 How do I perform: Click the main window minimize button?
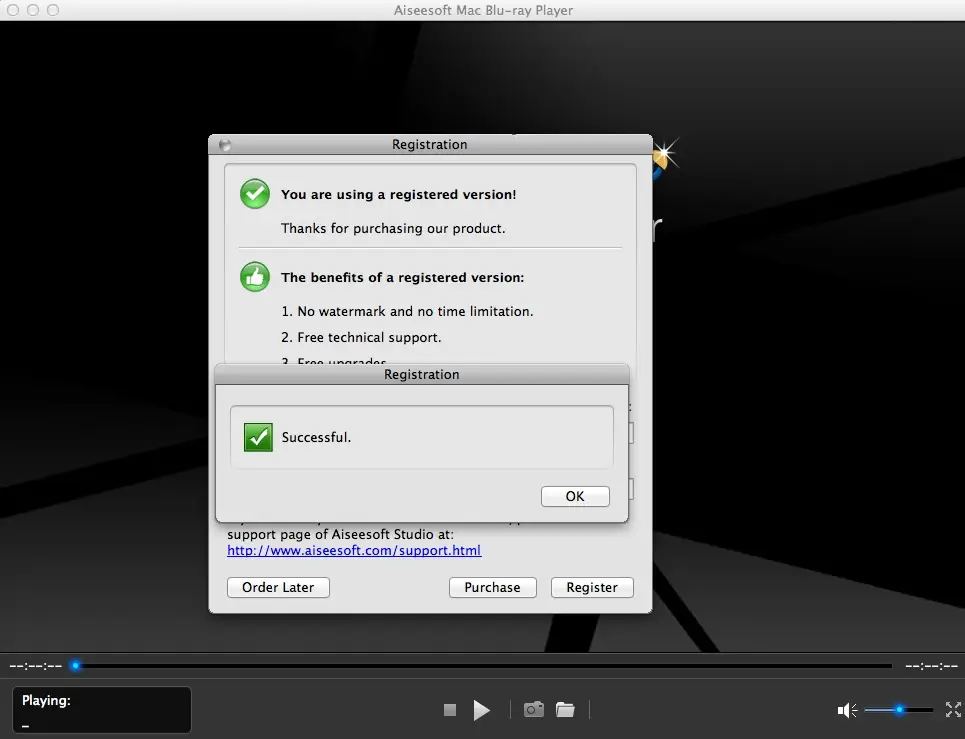[33, 10]
